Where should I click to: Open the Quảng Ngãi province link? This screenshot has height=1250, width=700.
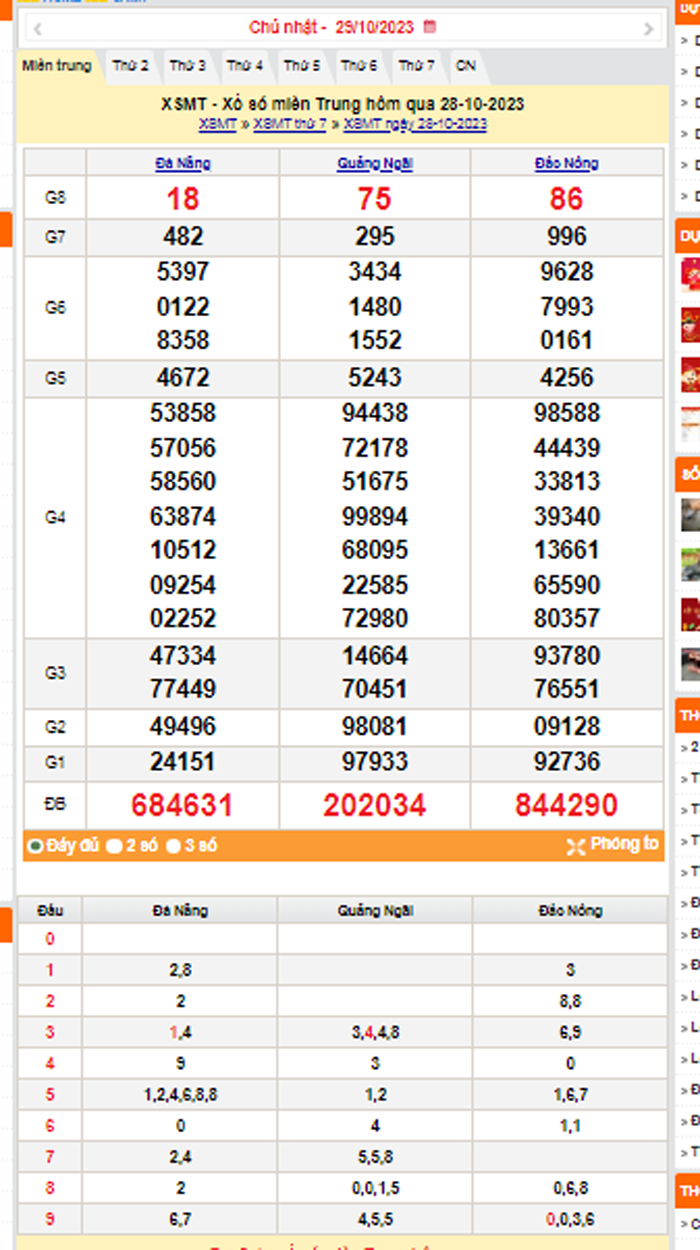point(375,163)
